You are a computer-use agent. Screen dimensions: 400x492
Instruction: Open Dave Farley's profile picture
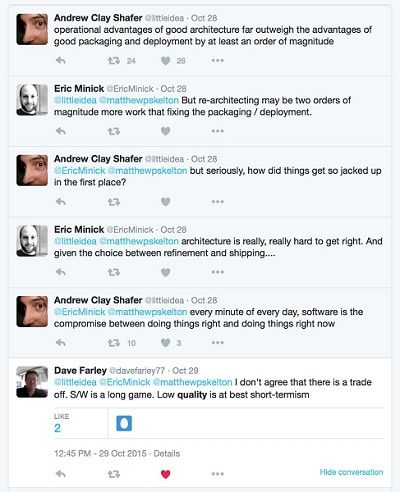pos(32,382)
